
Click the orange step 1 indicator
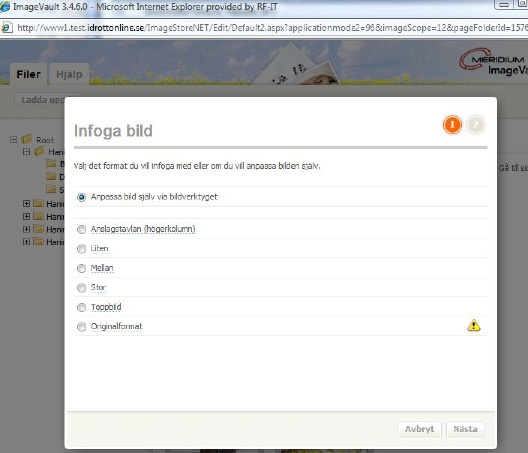(452, 125)
